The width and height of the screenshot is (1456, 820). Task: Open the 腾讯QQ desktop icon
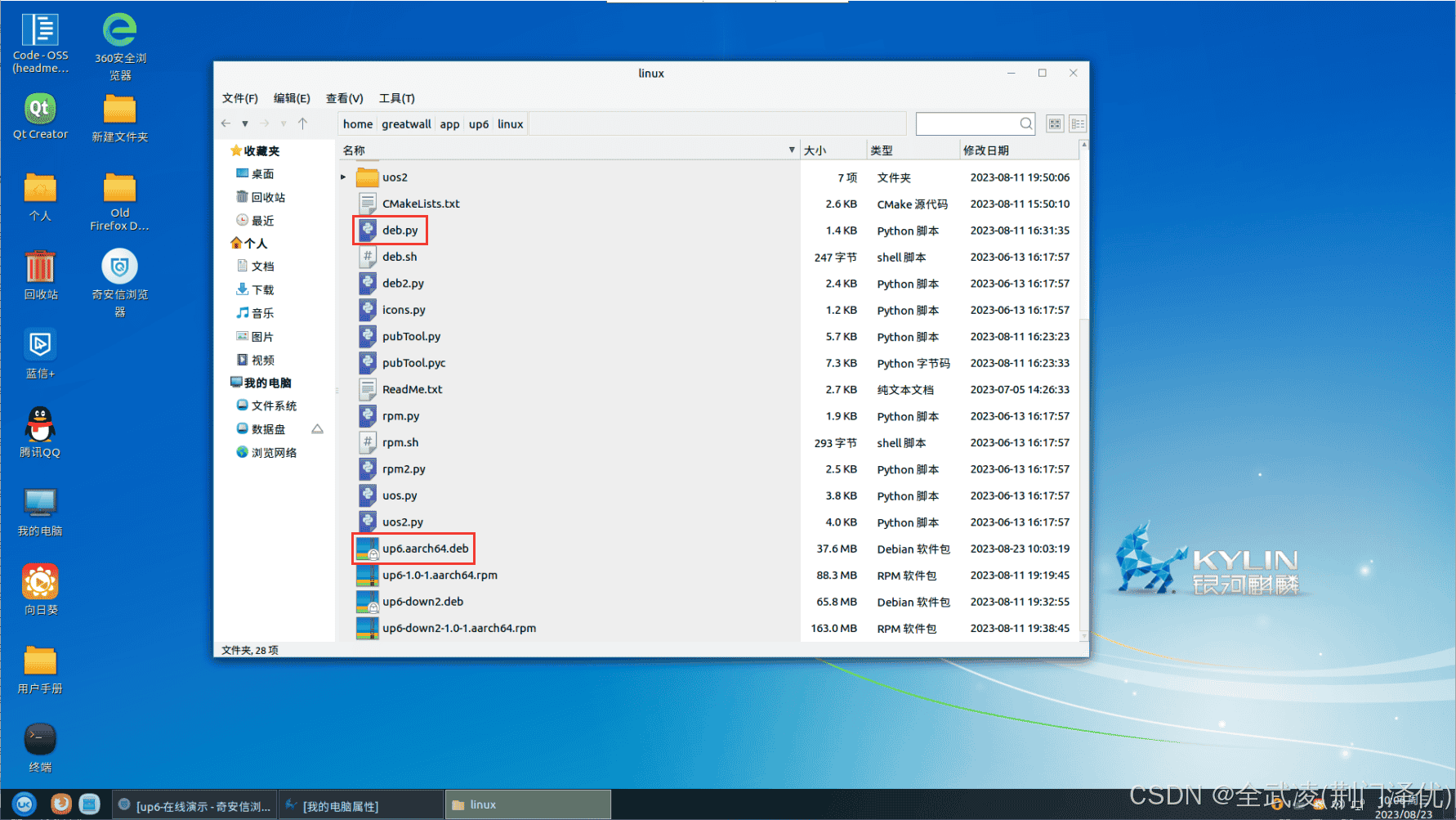click(x=40, y=432)
